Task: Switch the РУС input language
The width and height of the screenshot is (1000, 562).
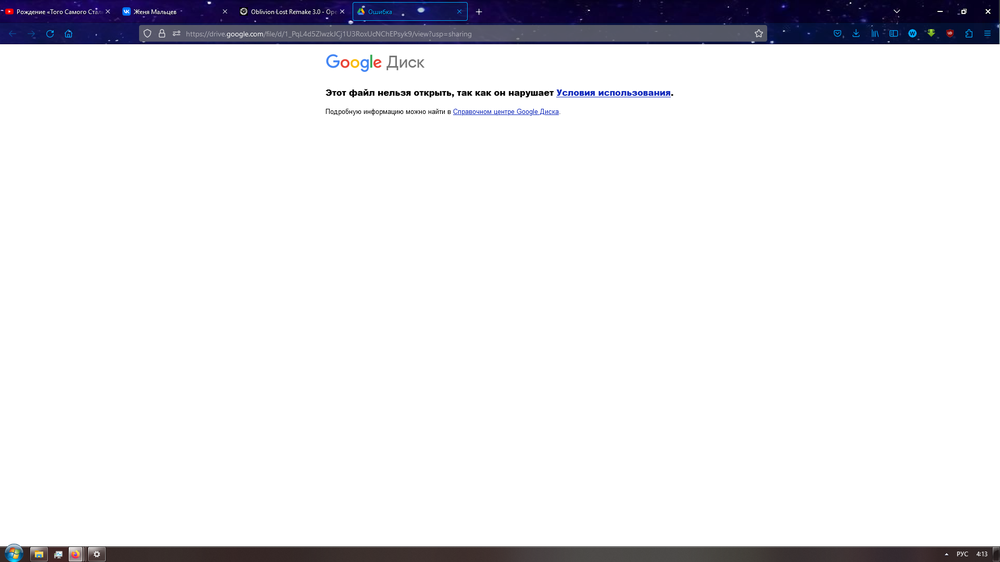Action: [x=962, y=554]
